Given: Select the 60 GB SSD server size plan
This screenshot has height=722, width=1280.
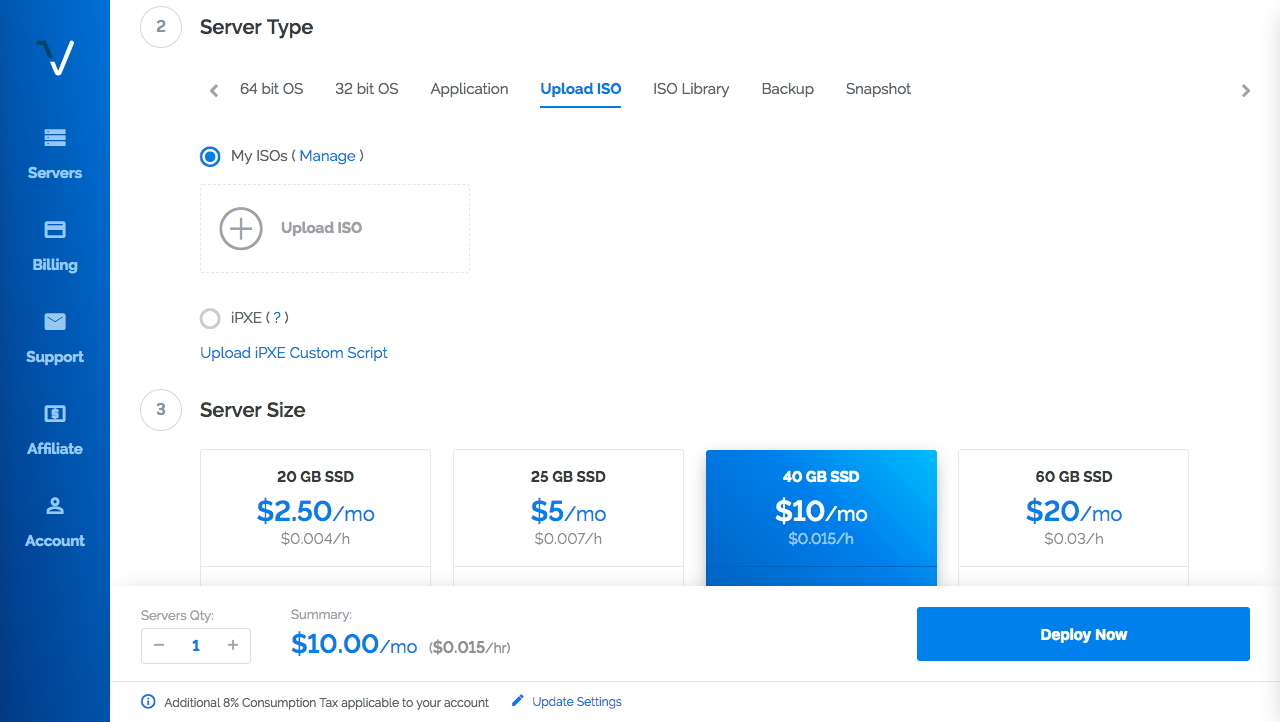Looking at the screenshot, I should coord(1073,508).
